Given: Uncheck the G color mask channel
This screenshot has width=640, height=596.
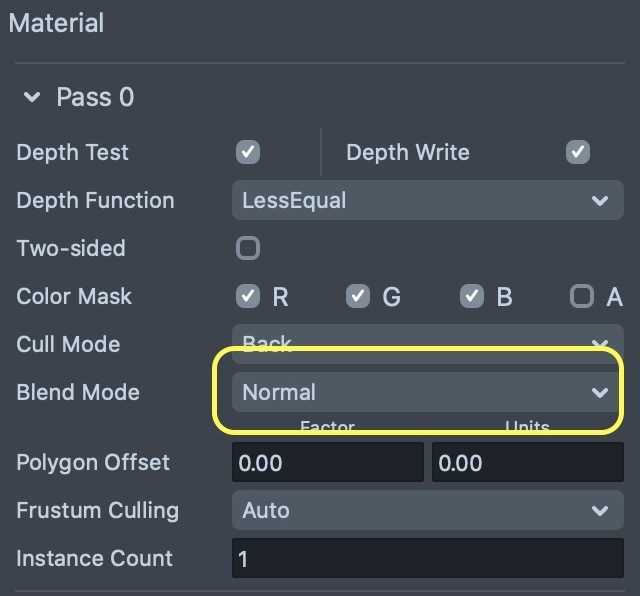Looking at the screenshot, I should [358, 296].
